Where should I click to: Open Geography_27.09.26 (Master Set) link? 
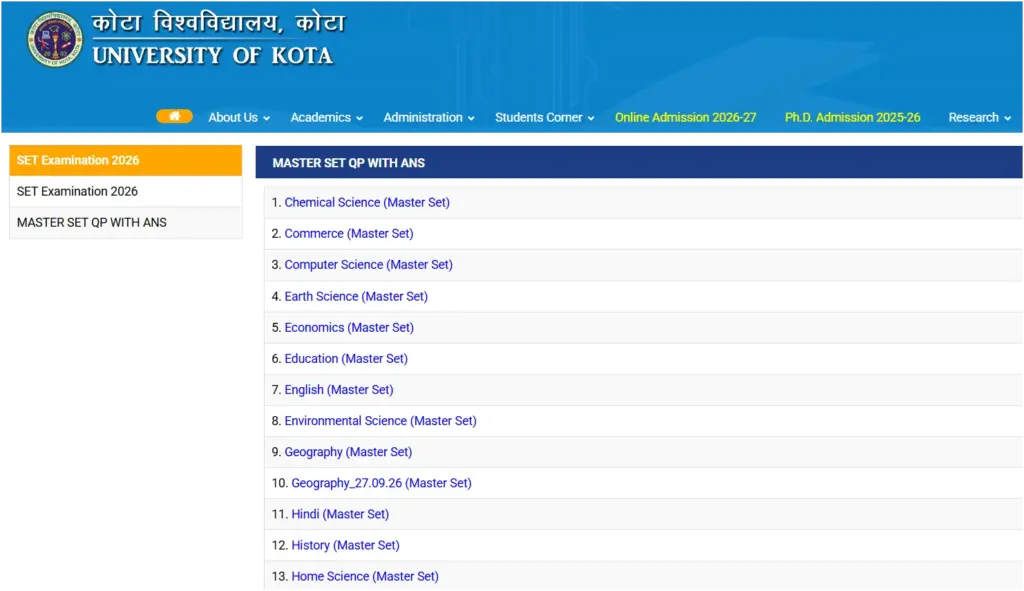381,483
